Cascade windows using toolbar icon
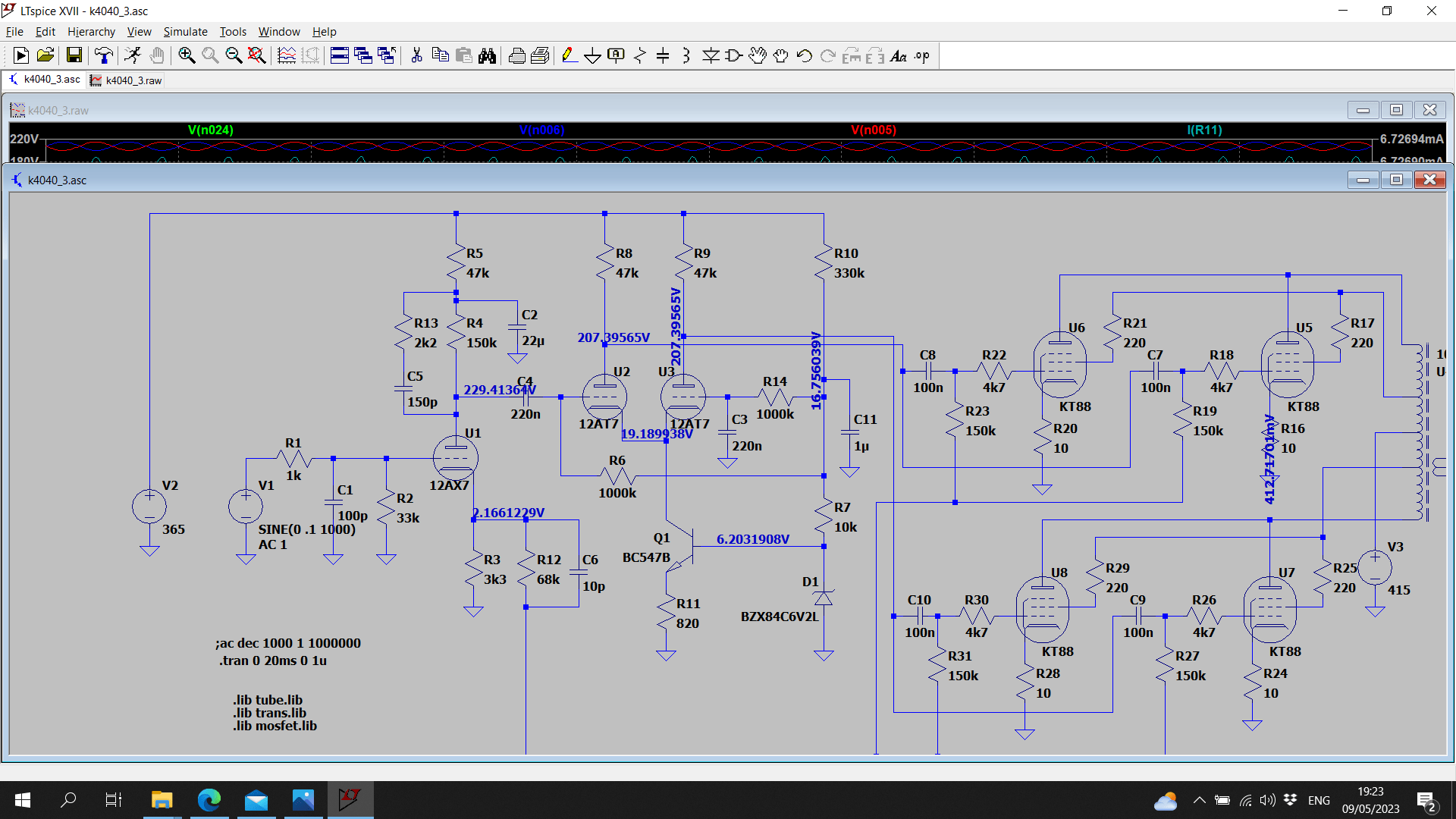 363,55
